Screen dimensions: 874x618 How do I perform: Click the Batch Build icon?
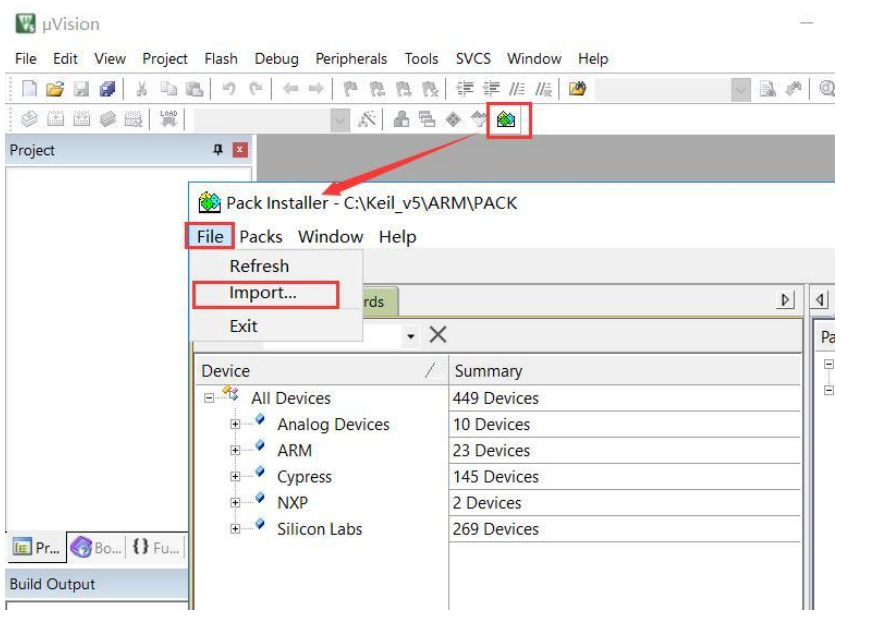(108, 119)
